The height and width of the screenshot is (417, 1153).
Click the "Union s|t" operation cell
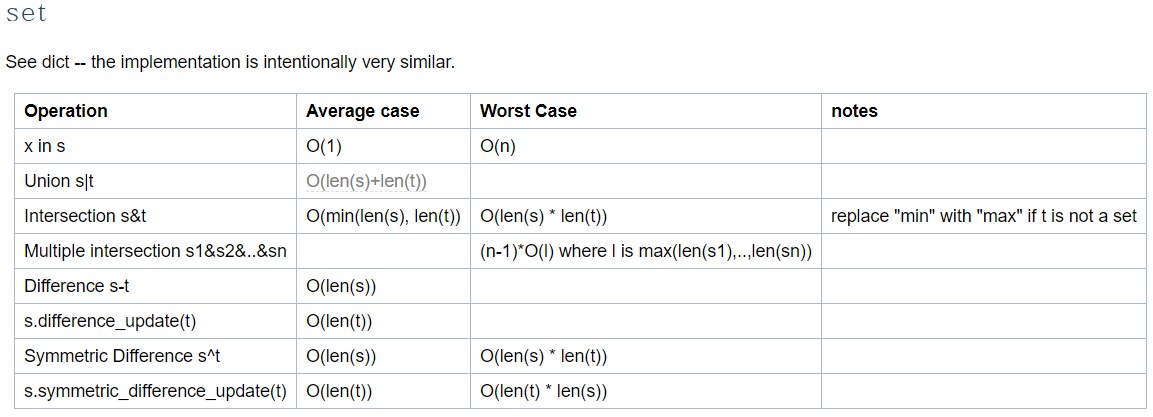[x=61, y=181]
